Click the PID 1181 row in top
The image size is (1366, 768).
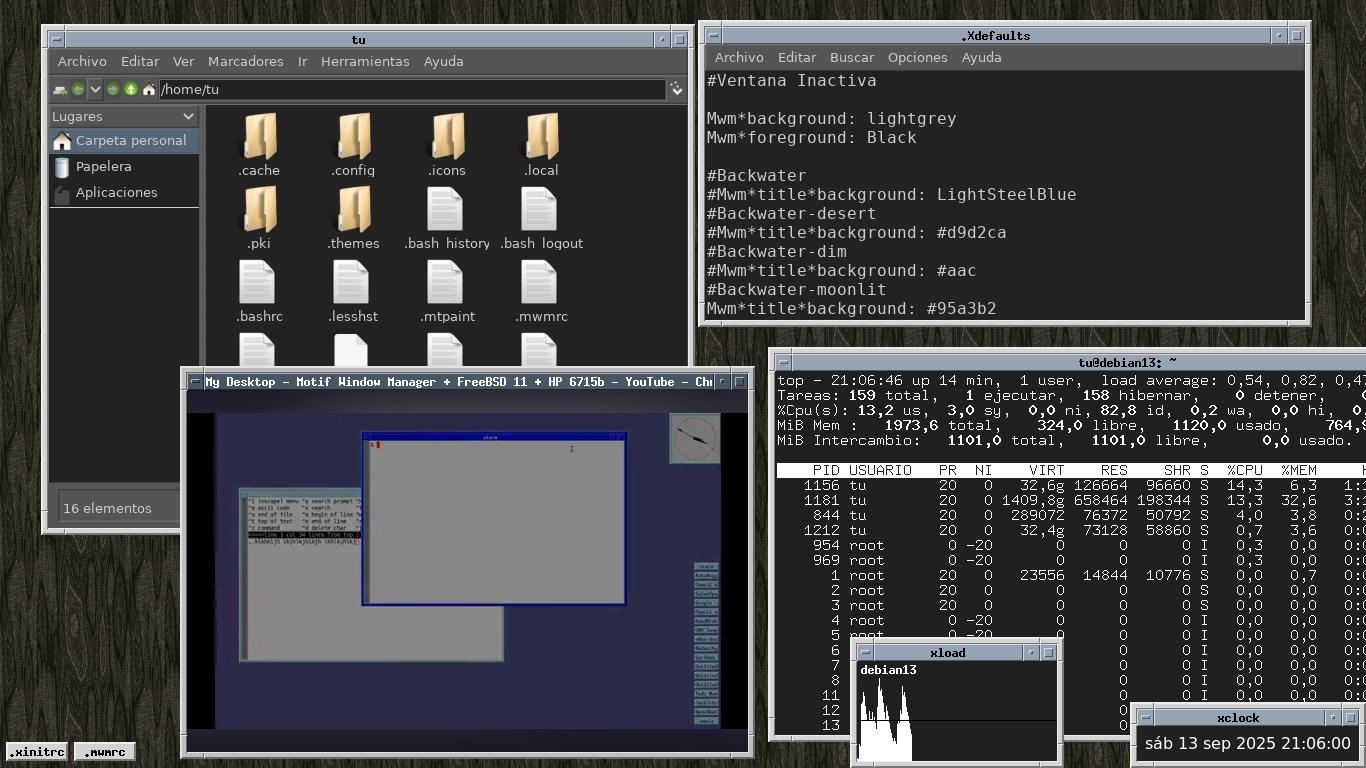1071,500
